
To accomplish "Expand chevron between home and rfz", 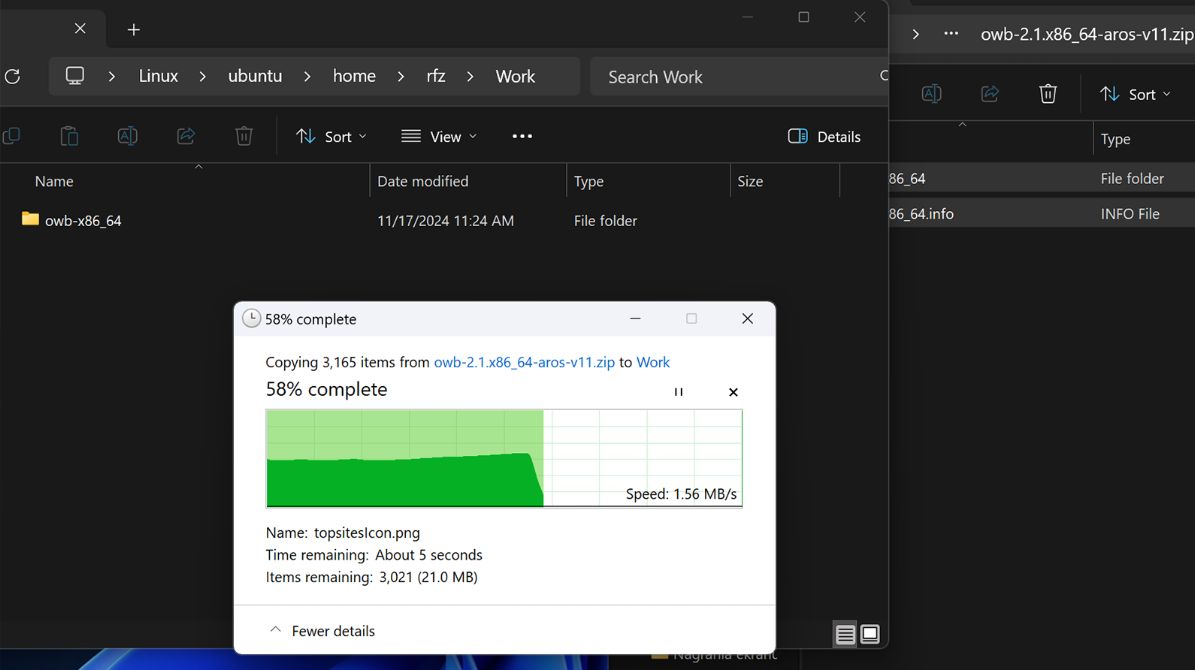I will click(401, 76).
